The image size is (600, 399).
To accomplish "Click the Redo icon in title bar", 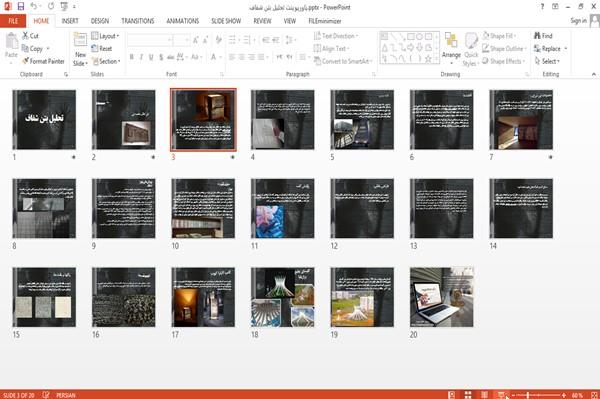I will (51, 7).
